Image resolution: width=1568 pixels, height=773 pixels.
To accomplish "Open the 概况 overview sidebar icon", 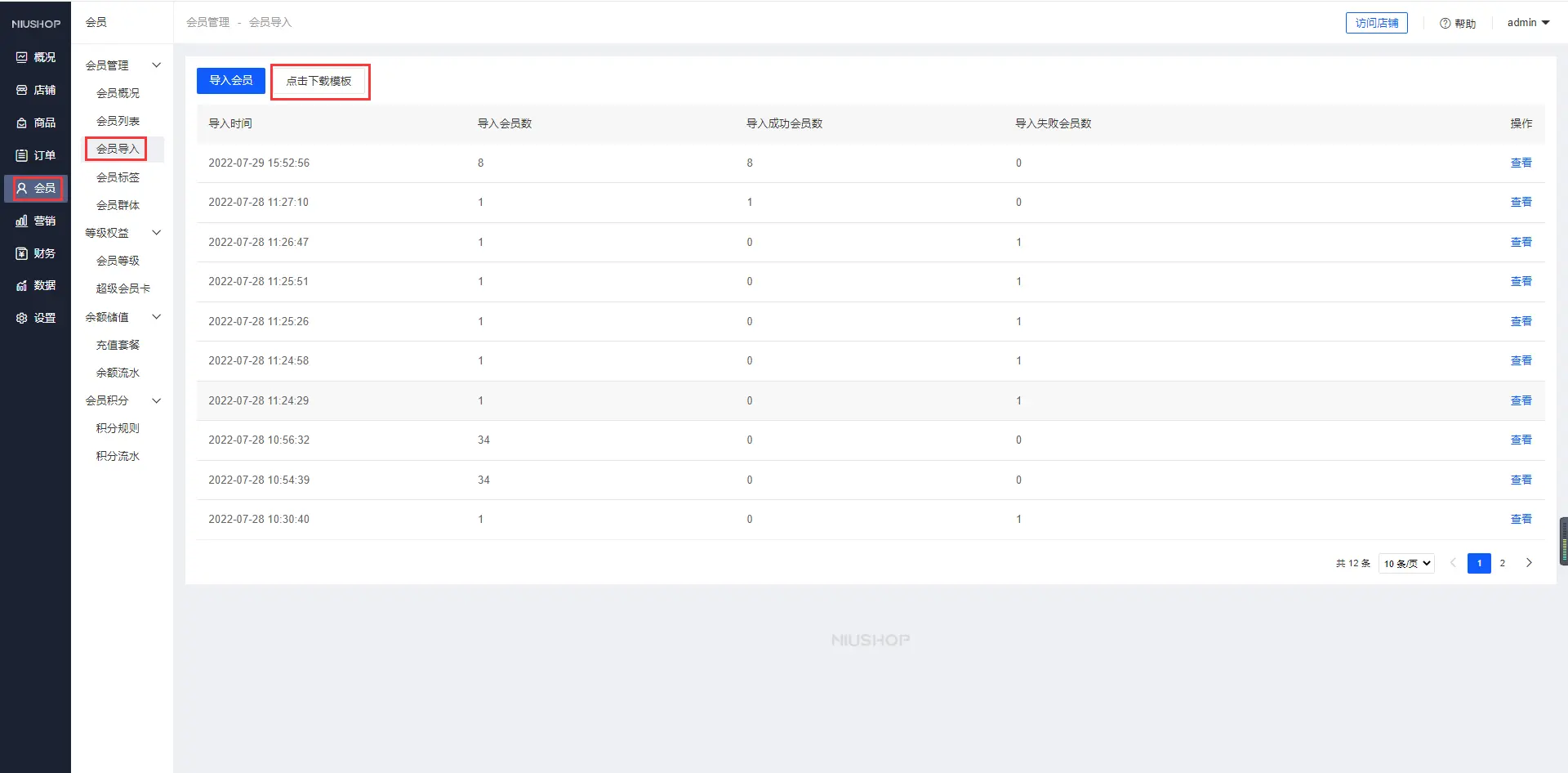I will [22, 57].
